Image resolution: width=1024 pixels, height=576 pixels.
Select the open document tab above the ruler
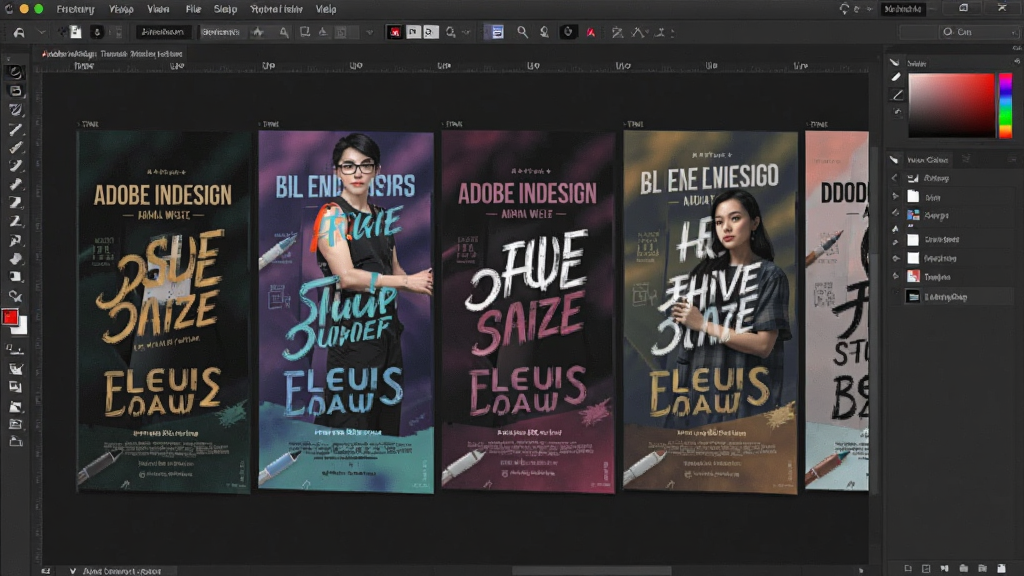[112, 54]
